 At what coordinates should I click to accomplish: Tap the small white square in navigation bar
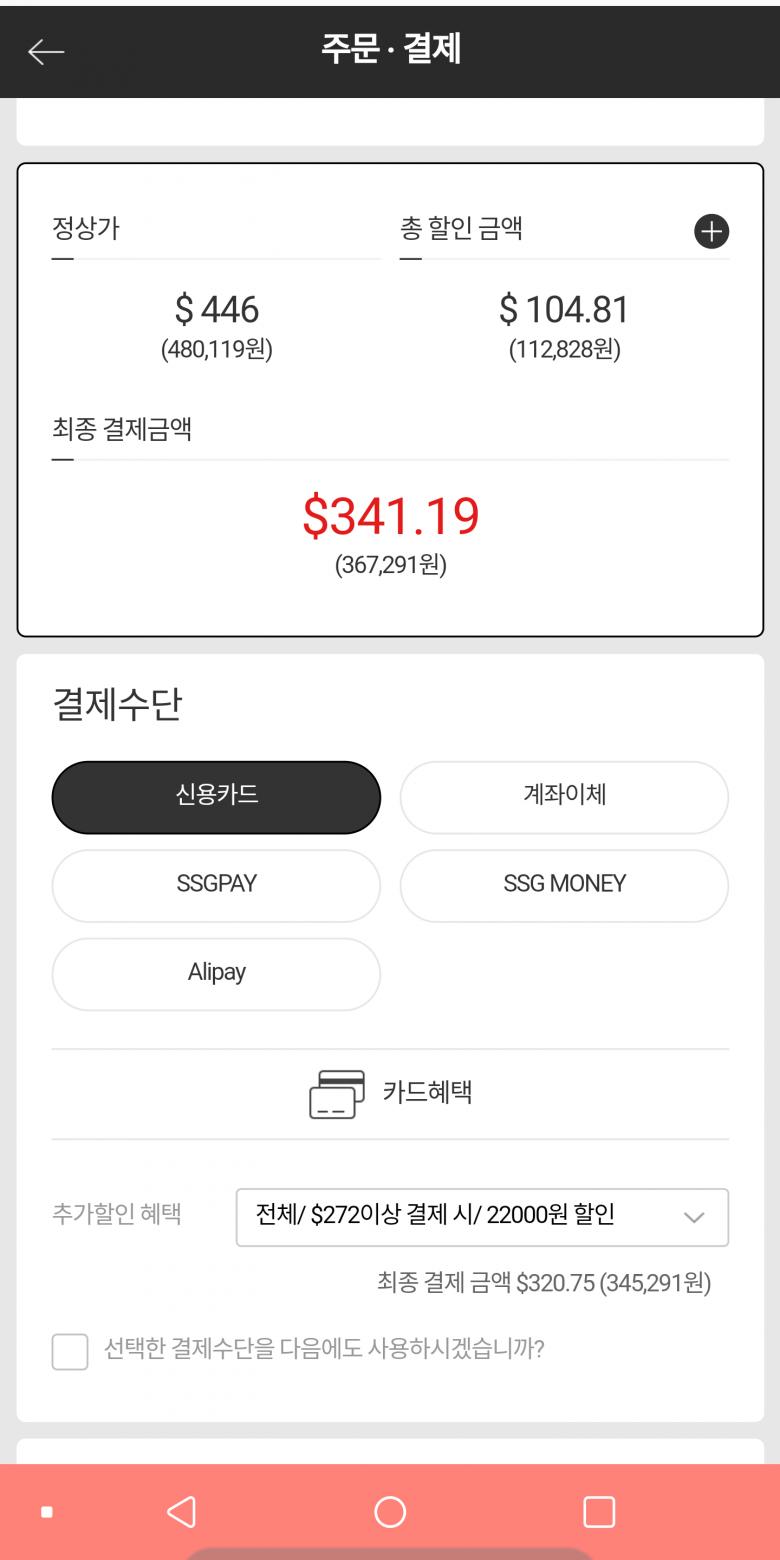(x=46, y=1512)
